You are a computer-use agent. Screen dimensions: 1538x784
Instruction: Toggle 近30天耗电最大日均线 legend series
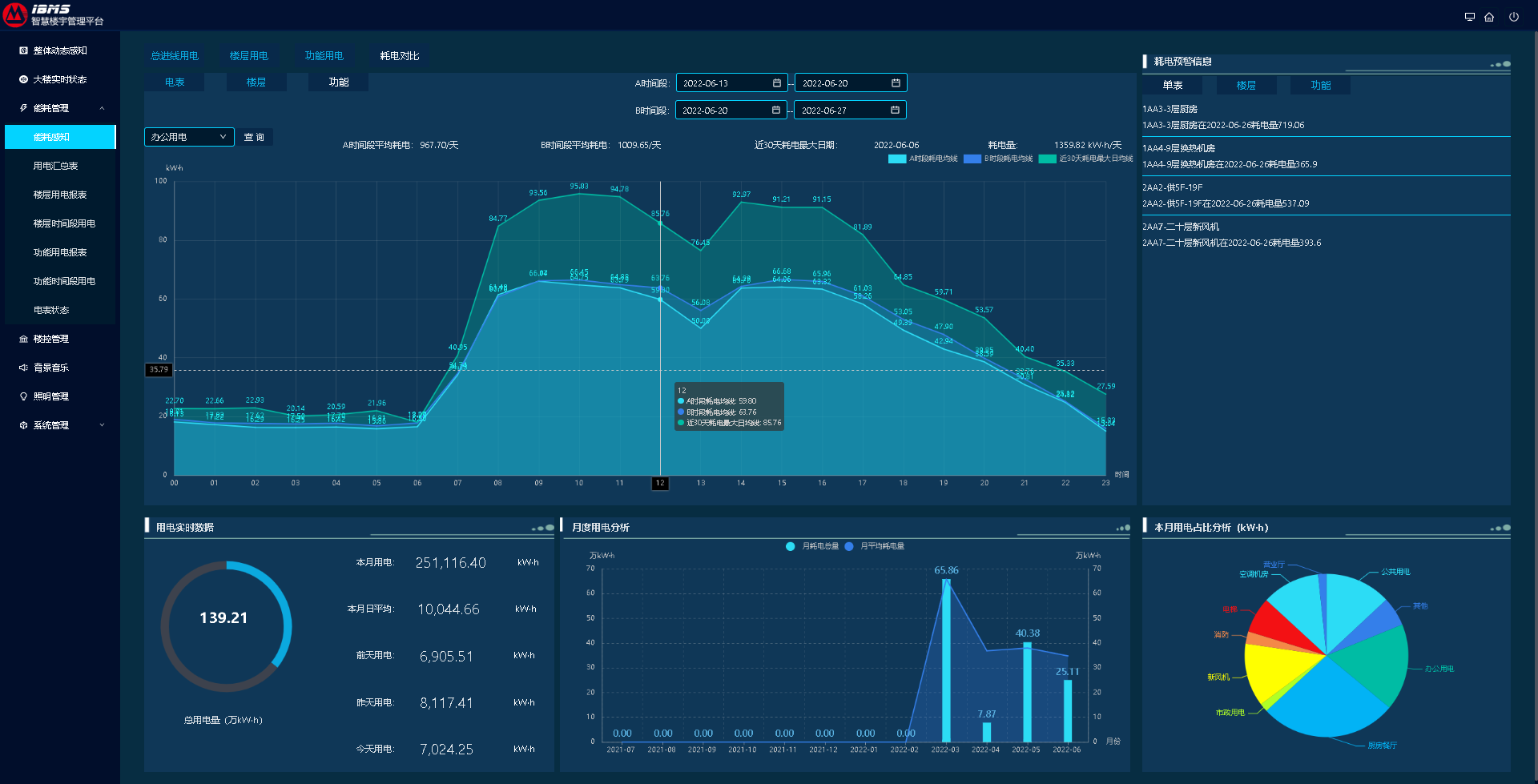coord(1047,159)
